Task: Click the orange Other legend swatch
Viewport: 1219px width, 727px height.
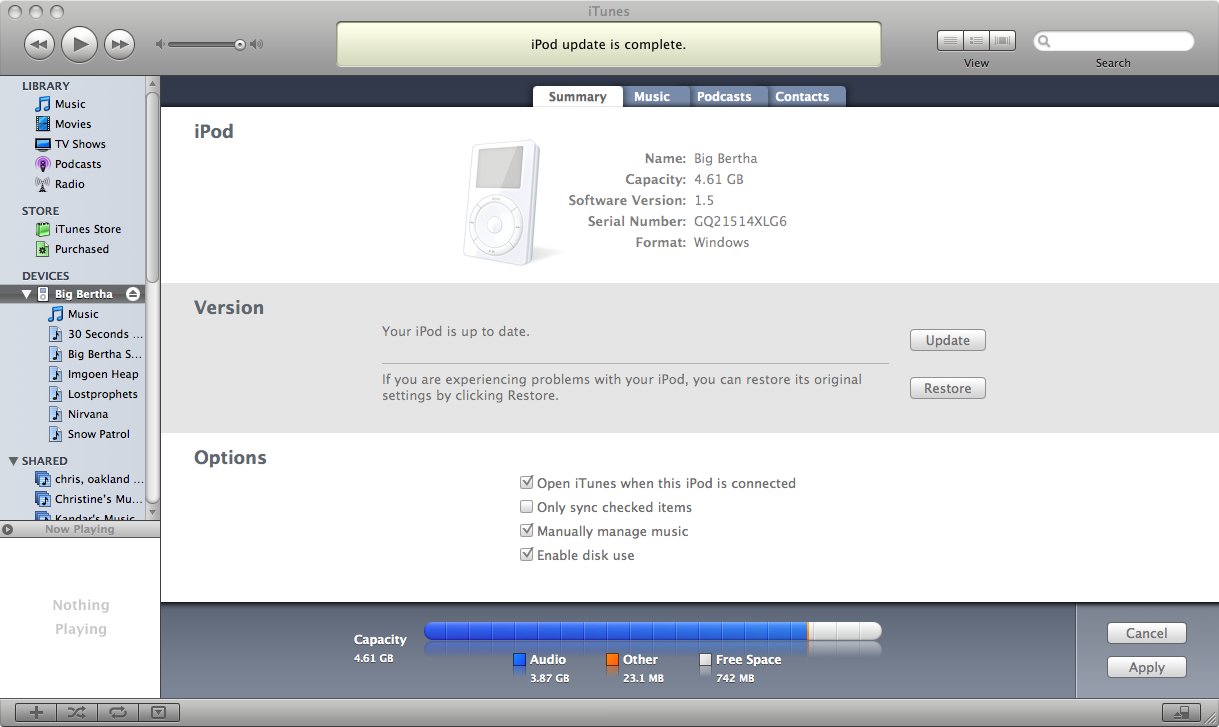Action: point(612,660)
